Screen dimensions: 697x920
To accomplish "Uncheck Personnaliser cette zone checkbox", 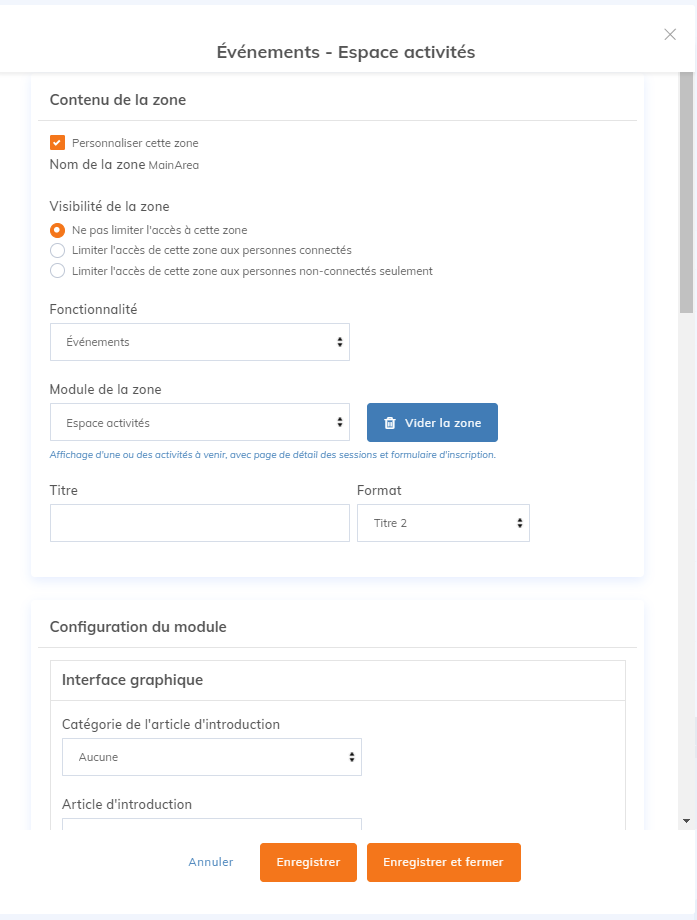I will coord(58,143).
